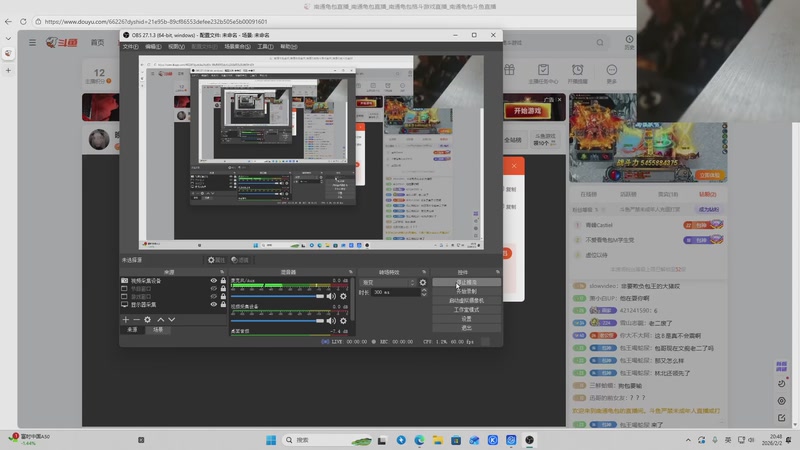Select the 钻粉(2) ranking tab
Viewport: 800px width, 450px height.
point(707,194)
